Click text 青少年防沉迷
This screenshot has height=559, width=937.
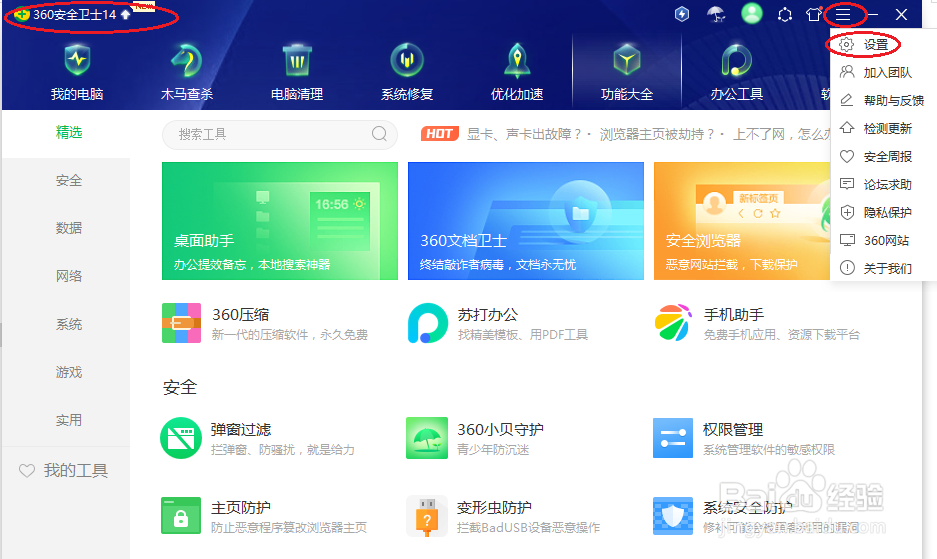pyautogui.click(x=493, y=450)
